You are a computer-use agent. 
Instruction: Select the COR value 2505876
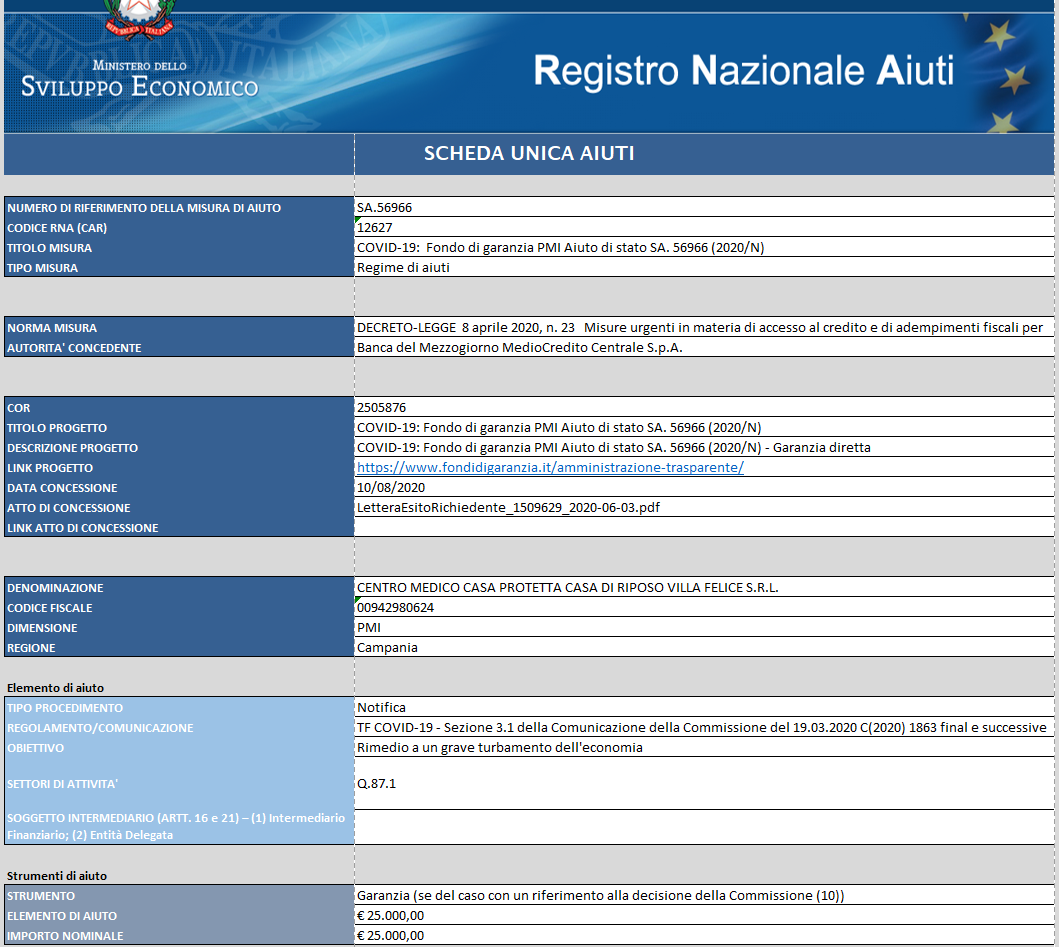(x=704, y=407)
